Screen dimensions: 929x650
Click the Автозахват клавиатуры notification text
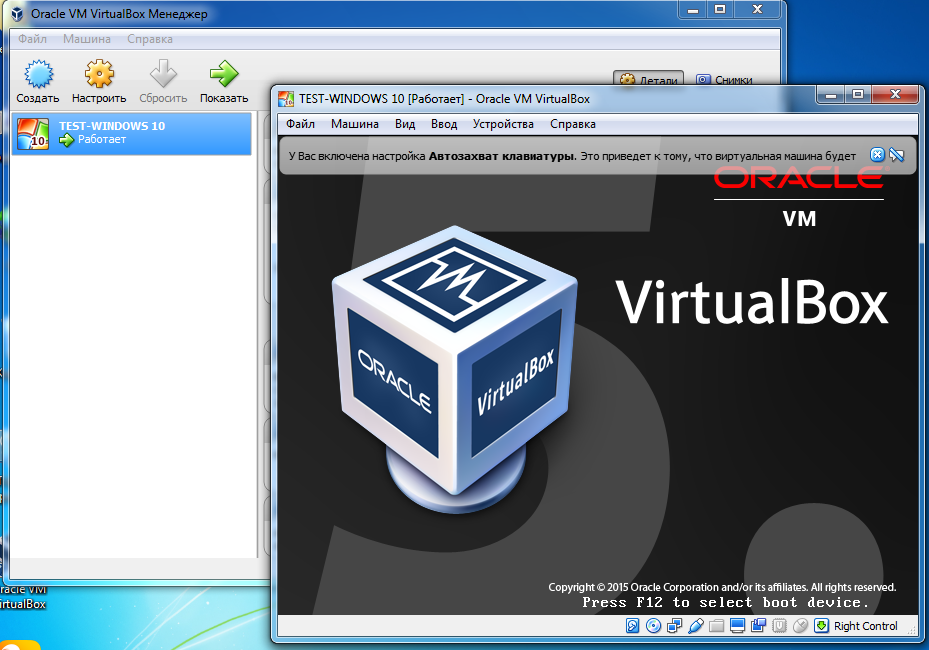coord(502,156)
